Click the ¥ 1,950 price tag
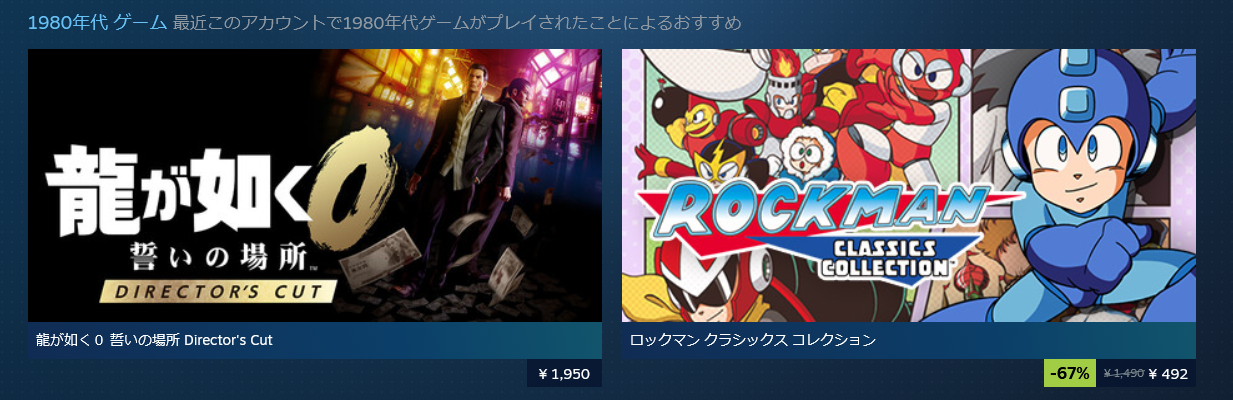The width and height of the screenshot is (1233, 400). pyautogui.click(x=564, y=374)
